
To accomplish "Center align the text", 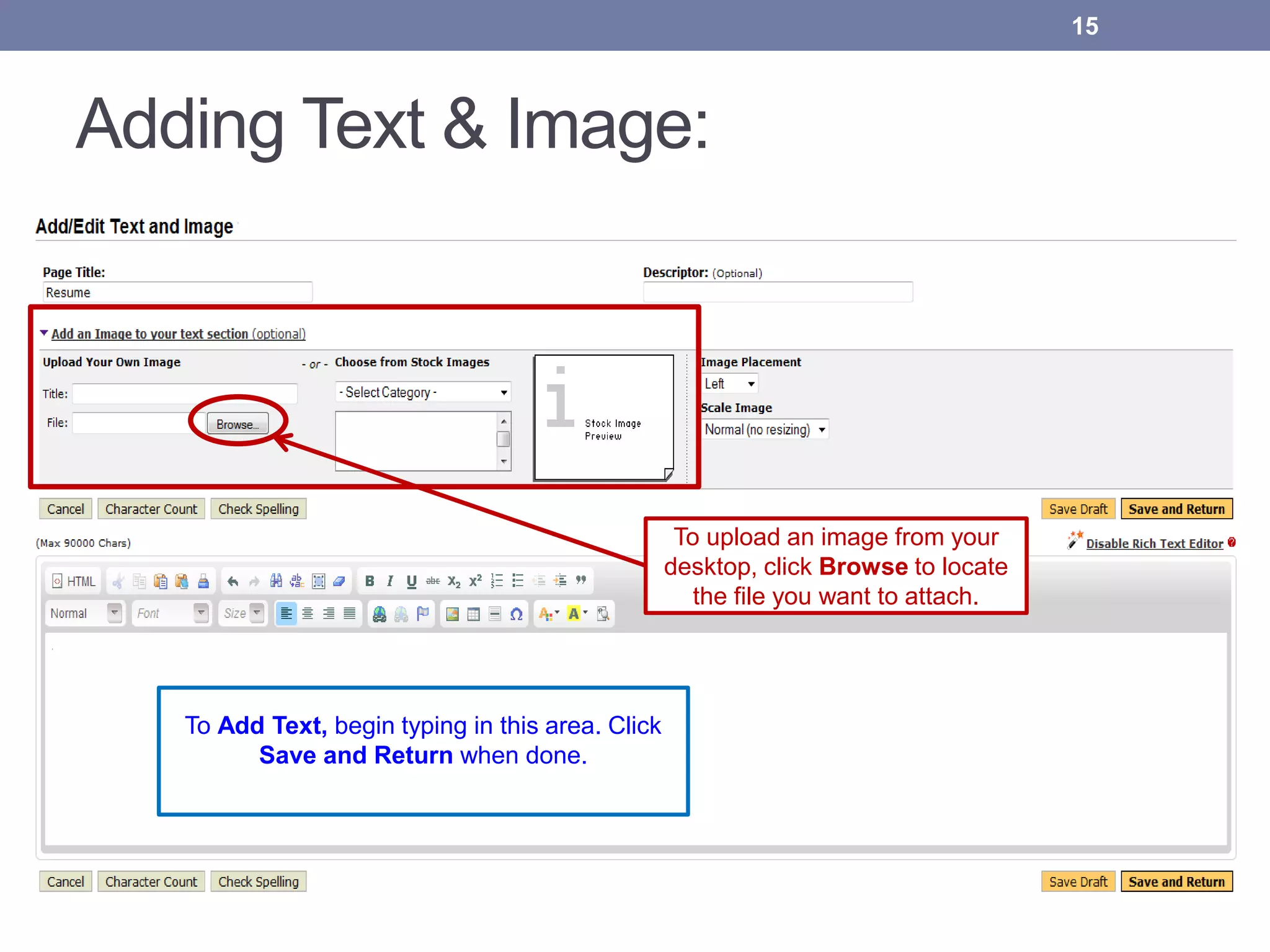I will [x=308, y=614].
